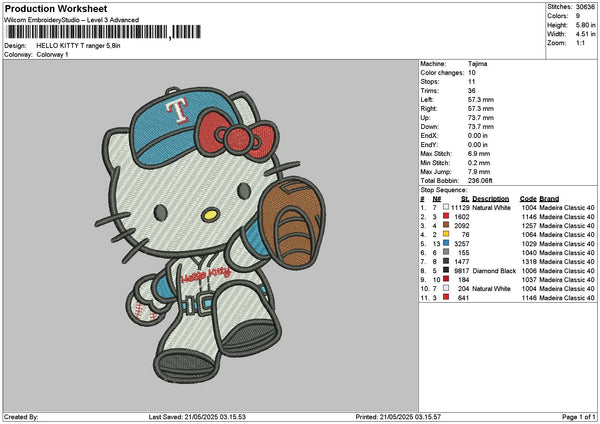Select the dark red swatch with 184 stitches
The width and height of the screenshot is (600, 424).
[x=446, y=279]
